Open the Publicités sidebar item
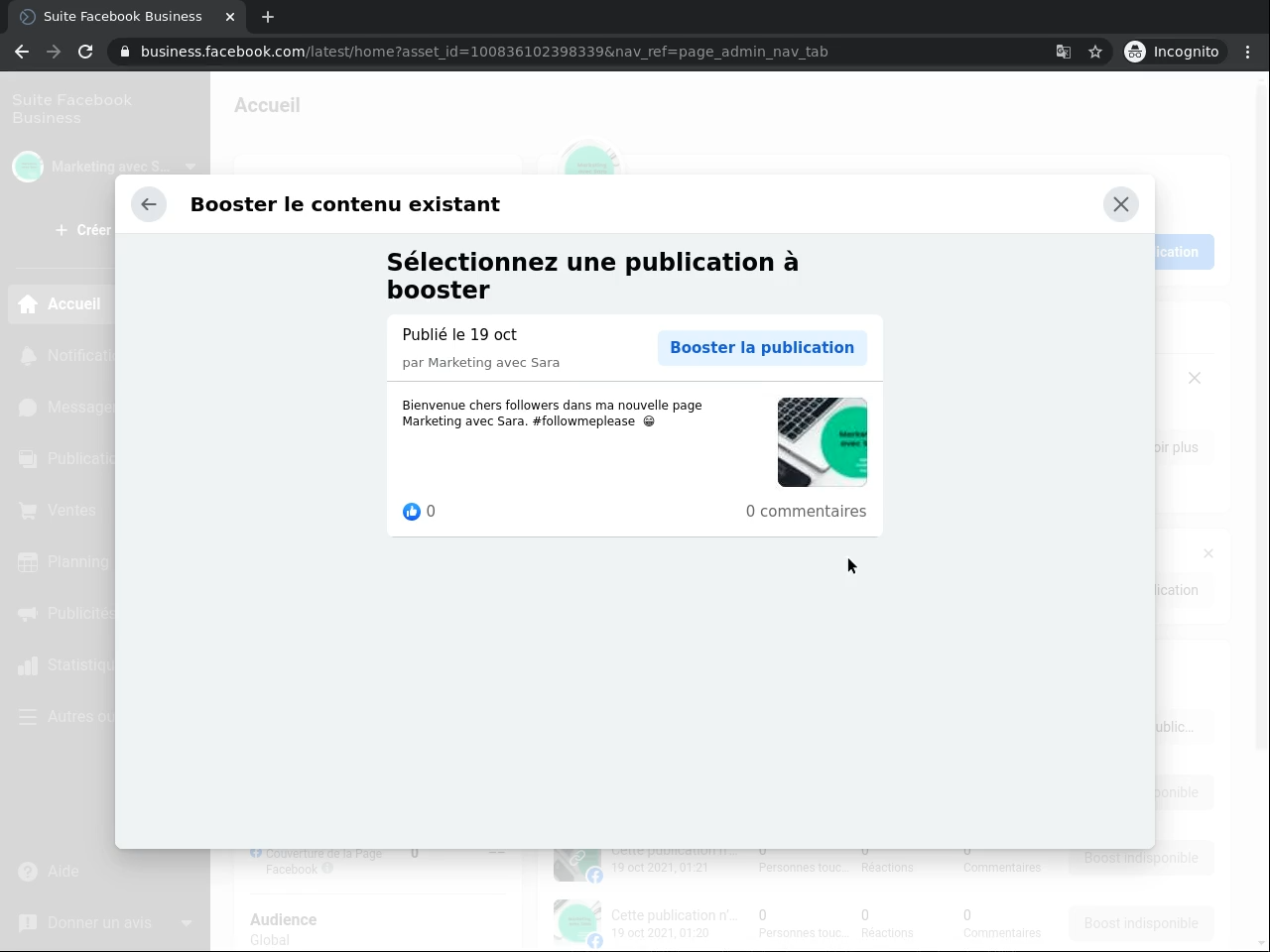 60,614
